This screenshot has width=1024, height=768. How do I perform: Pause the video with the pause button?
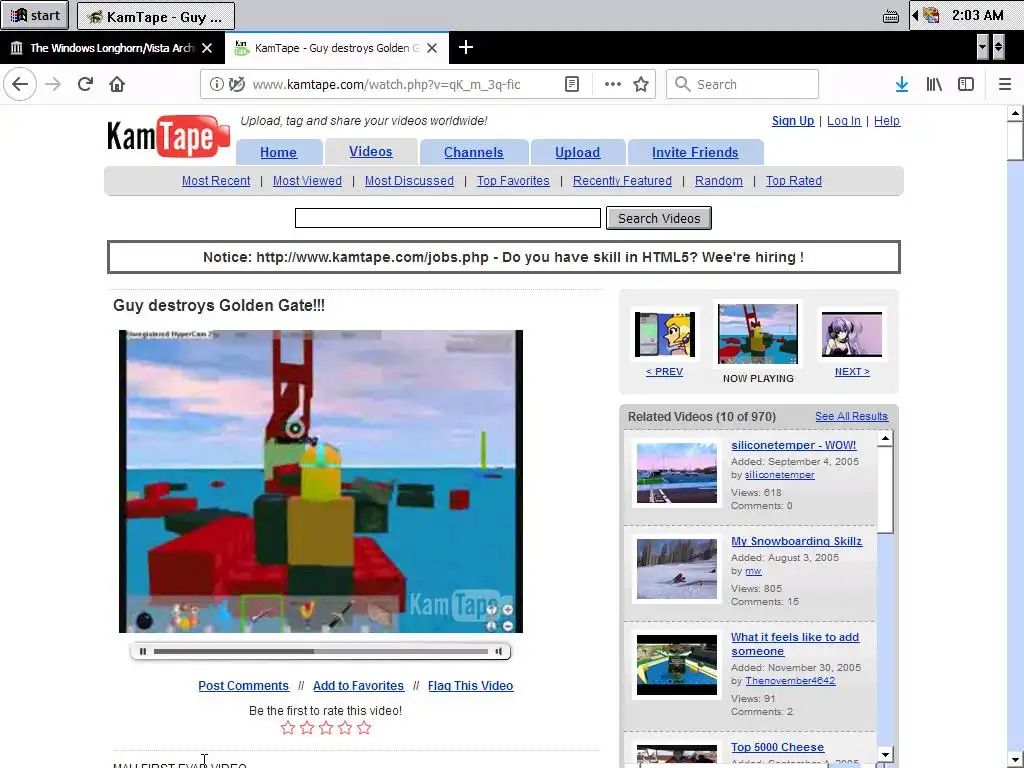(143, 651)
